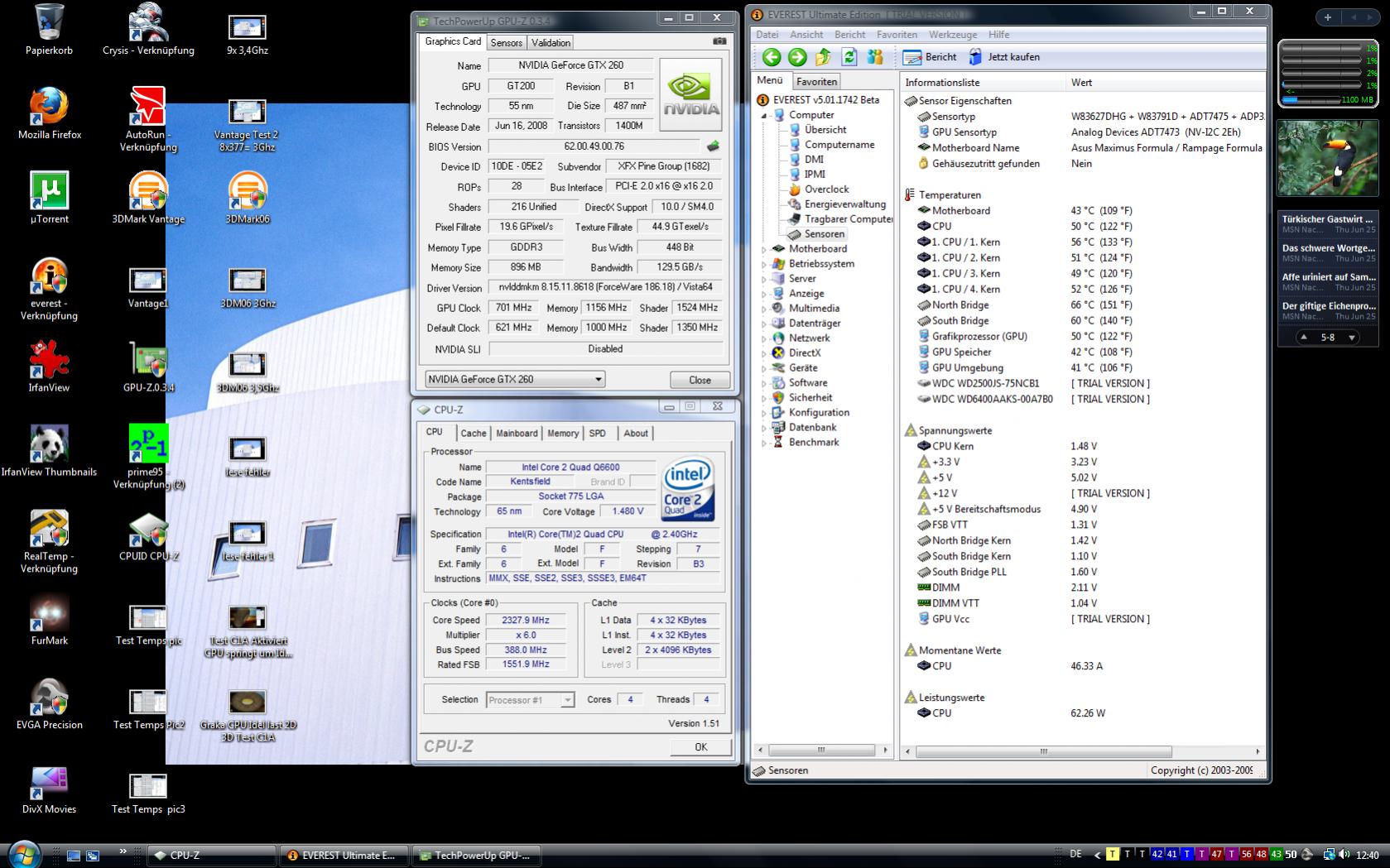Click the EVEREST back navigation arrow
The height and width of the screenshot is (868, 1390).
click(x=772, y=57)
